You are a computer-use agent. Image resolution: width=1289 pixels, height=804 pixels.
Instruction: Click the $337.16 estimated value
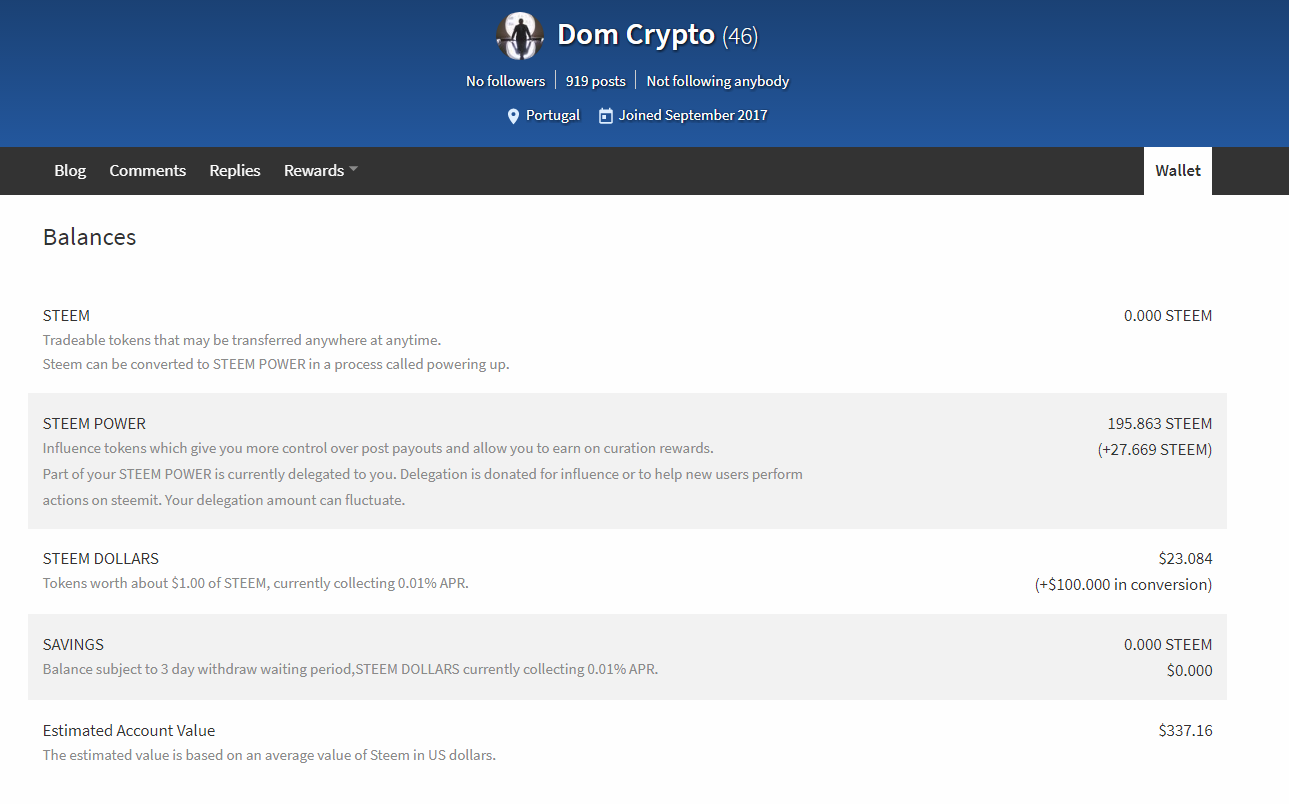pos(1186,731)
